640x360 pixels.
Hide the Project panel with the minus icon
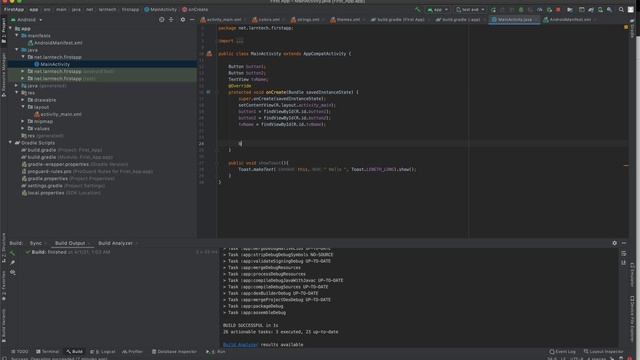click(192, 20)
